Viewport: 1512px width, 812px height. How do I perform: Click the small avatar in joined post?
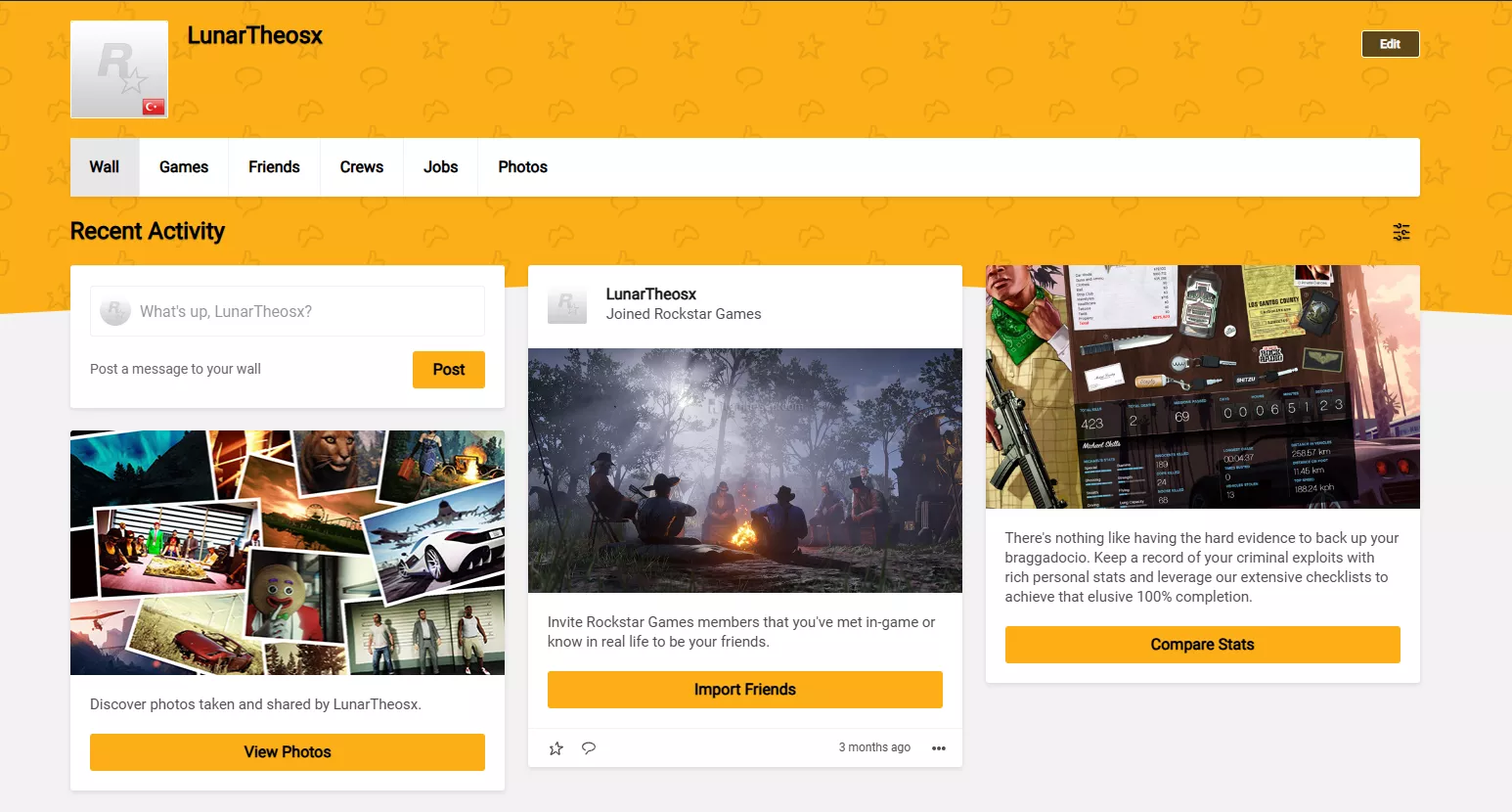(567, 304)
